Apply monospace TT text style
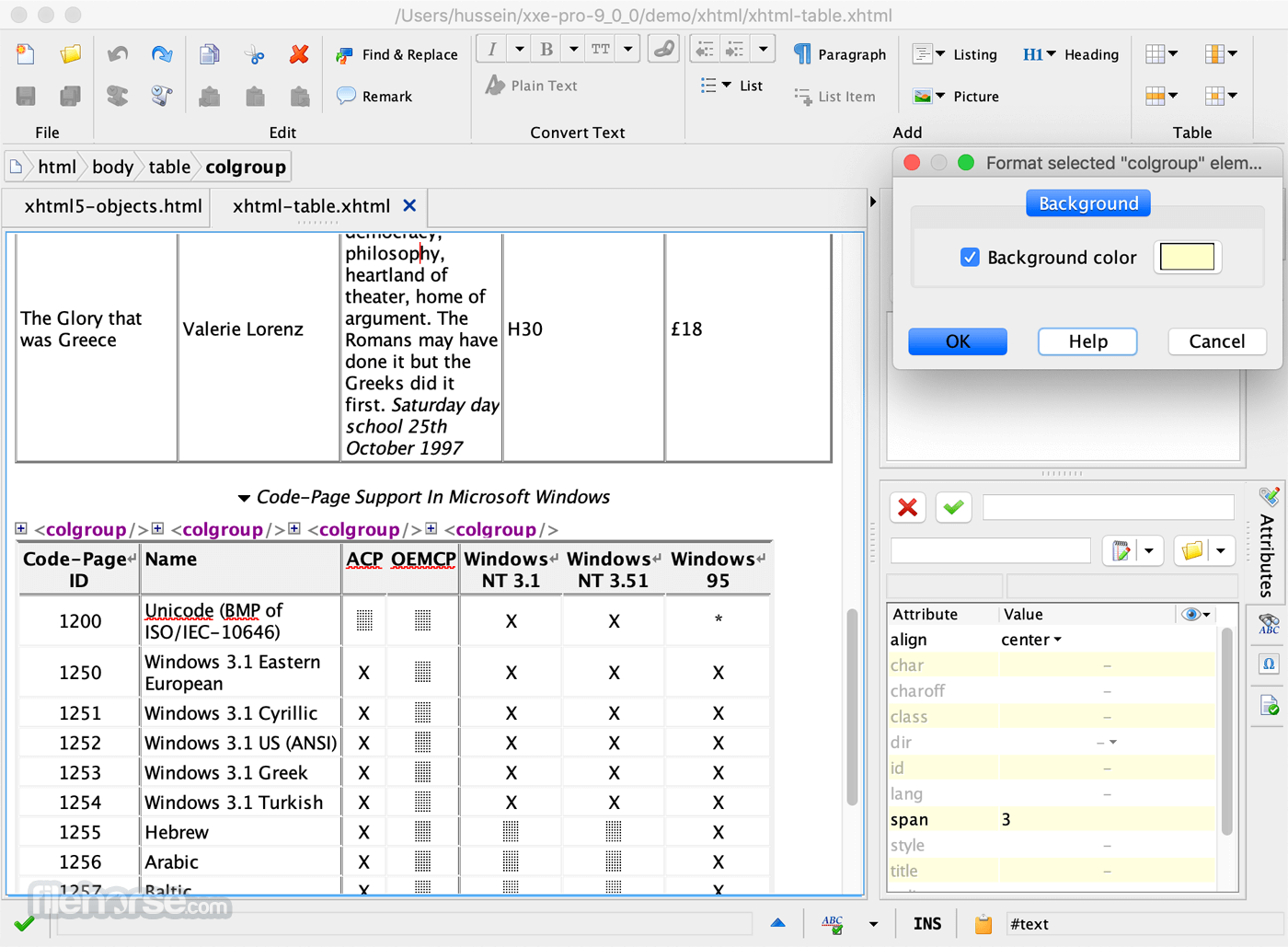 click(601, 49)
